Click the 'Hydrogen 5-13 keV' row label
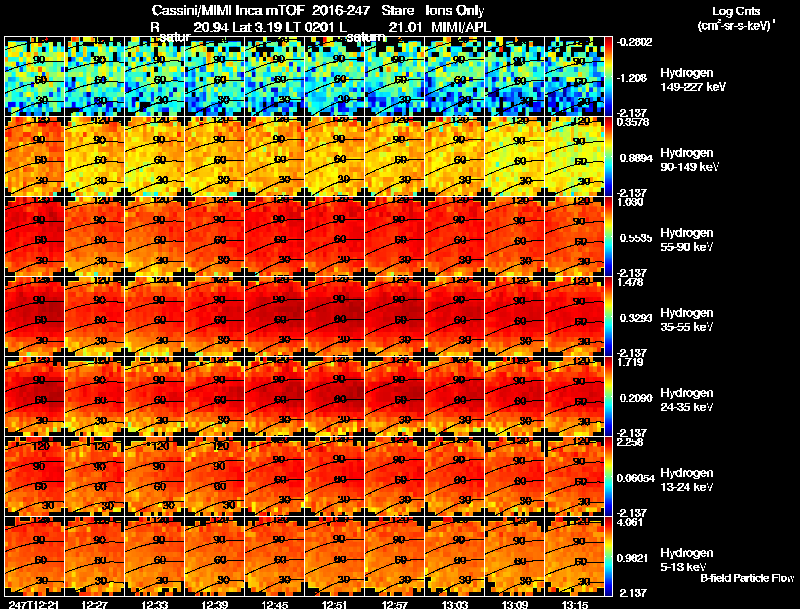This screenshot has height=609, width=800. [687, 560]
